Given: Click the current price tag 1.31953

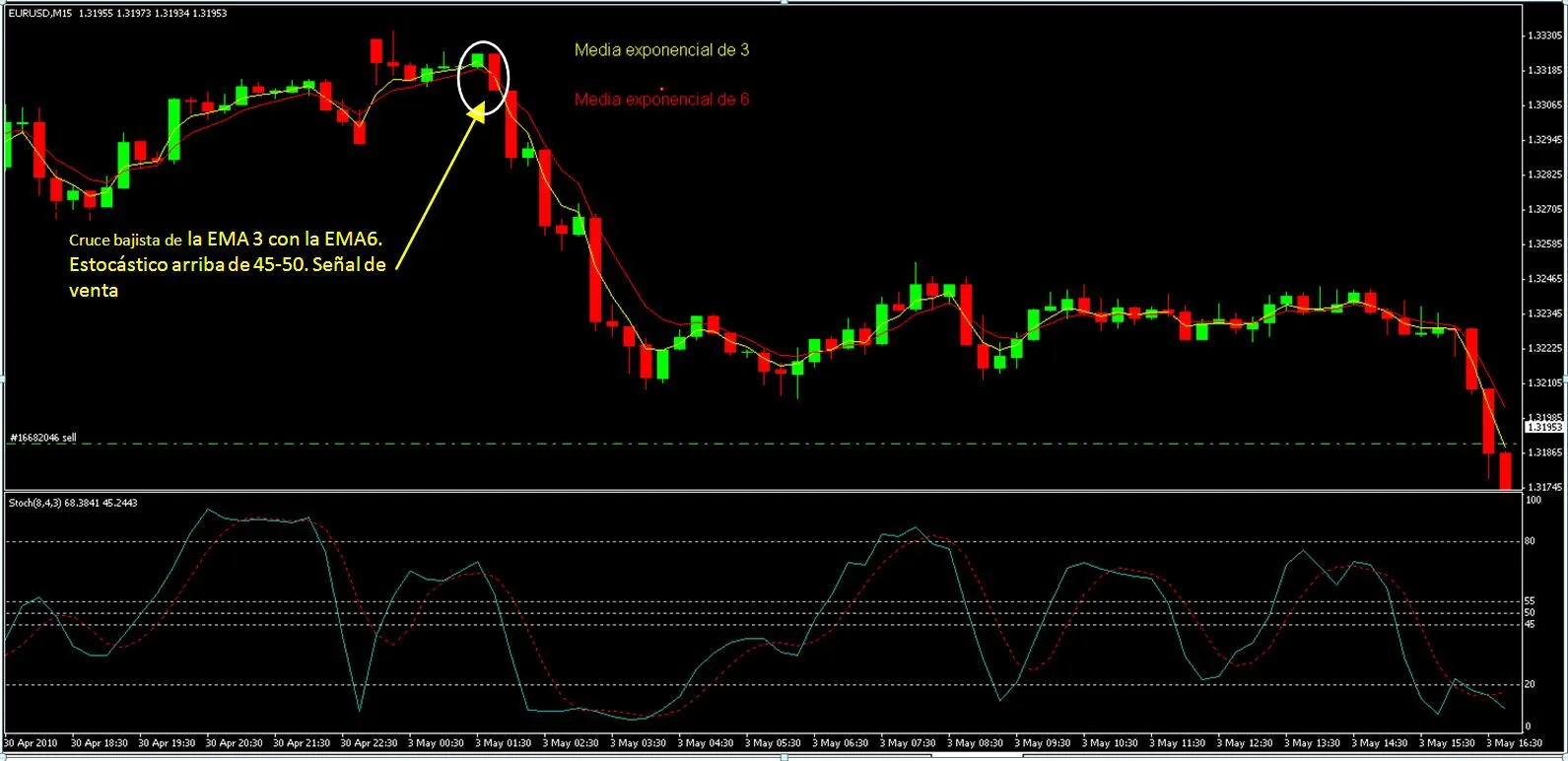Looking at the screenshot, I should tap(1544, 427).
